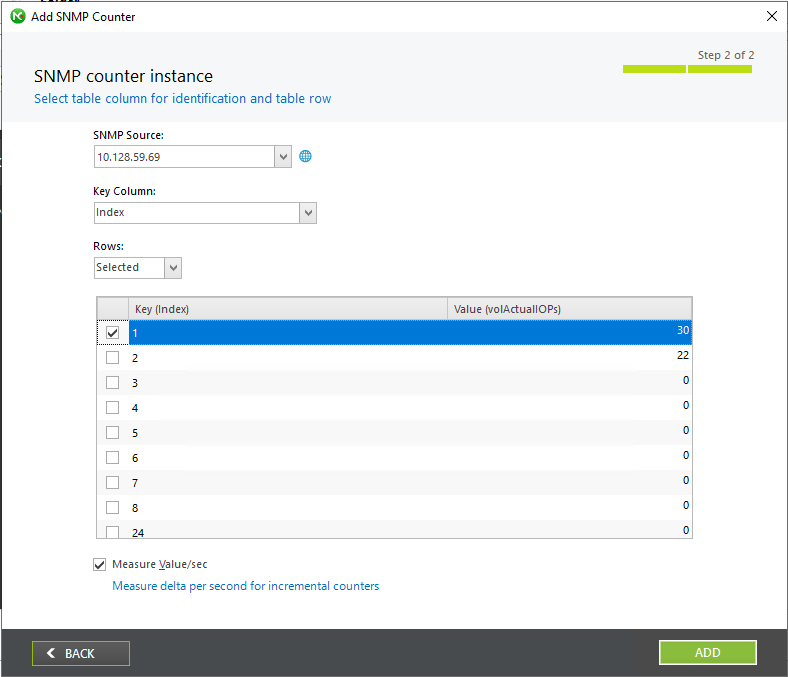Open the Rows dropdown arrow
The width and height of the screenshot is (788, 677).
173,268
